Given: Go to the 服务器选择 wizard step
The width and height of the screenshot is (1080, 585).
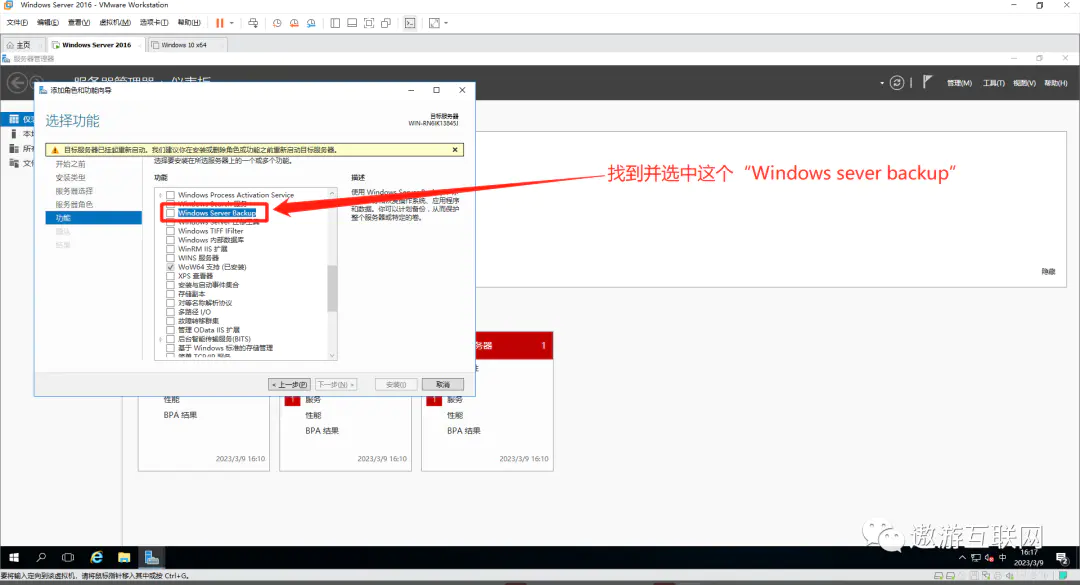Looking at the screenshot, I should (74, 191).
